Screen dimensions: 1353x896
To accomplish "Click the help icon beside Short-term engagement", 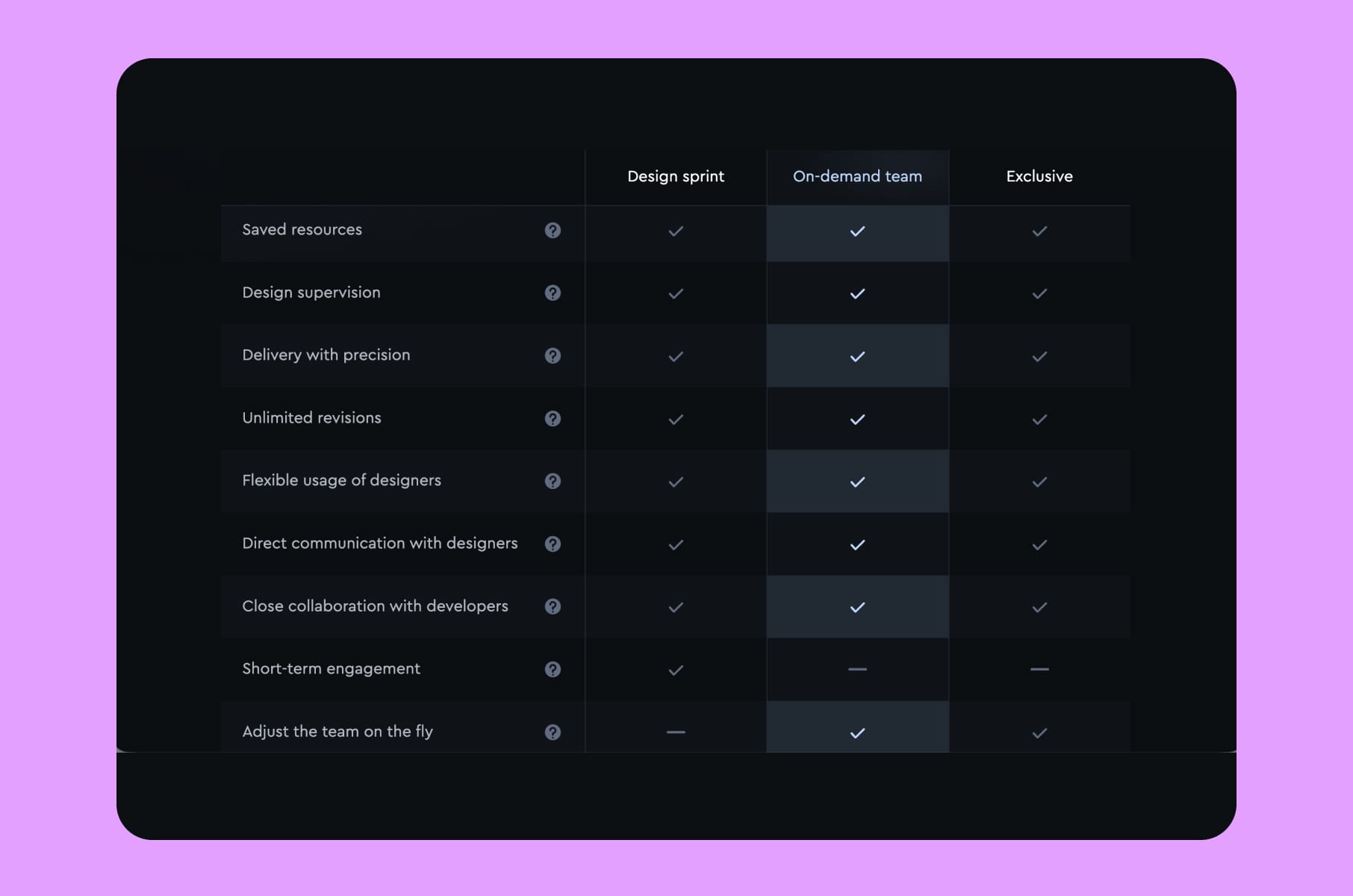I will tap(553, 670).
